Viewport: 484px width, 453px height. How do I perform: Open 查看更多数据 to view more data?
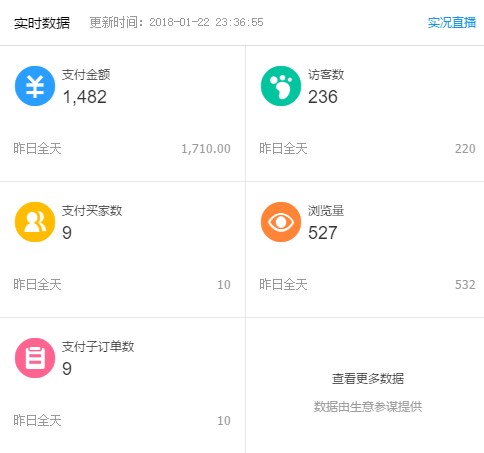pyautogui.click(x=368, y=379)
